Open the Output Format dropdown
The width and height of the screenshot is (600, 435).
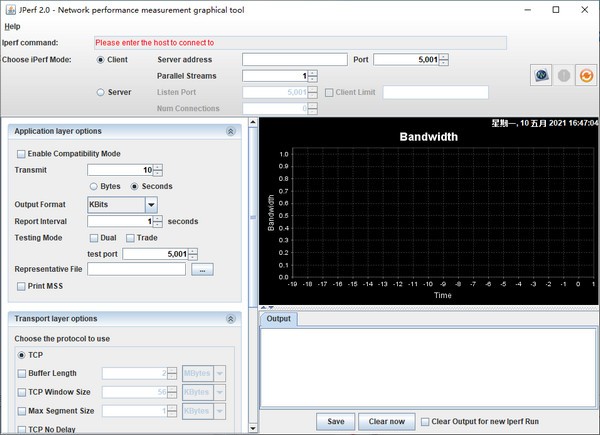point(151,204)
